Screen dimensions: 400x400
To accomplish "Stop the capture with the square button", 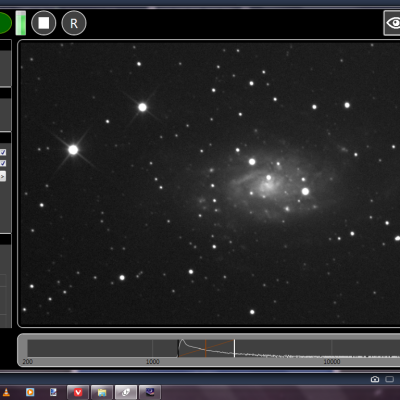I will pos(44,23).
